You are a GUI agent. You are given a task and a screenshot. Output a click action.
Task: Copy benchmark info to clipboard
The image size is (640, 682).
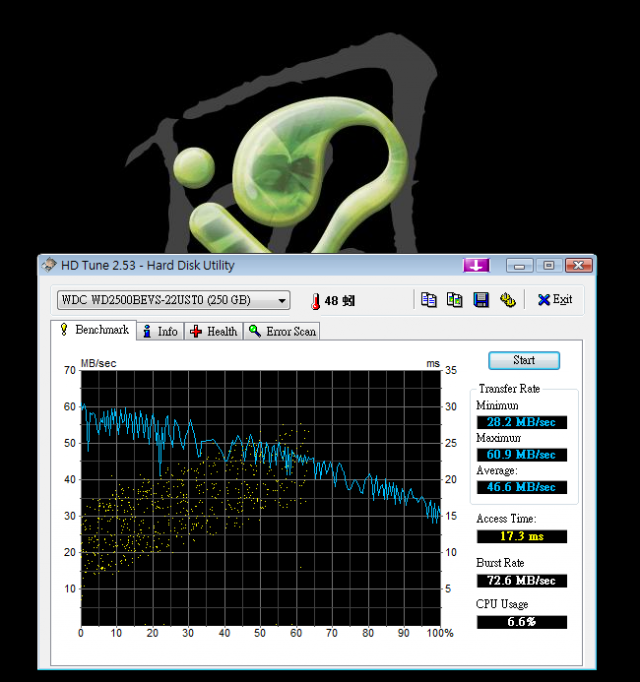429,300
